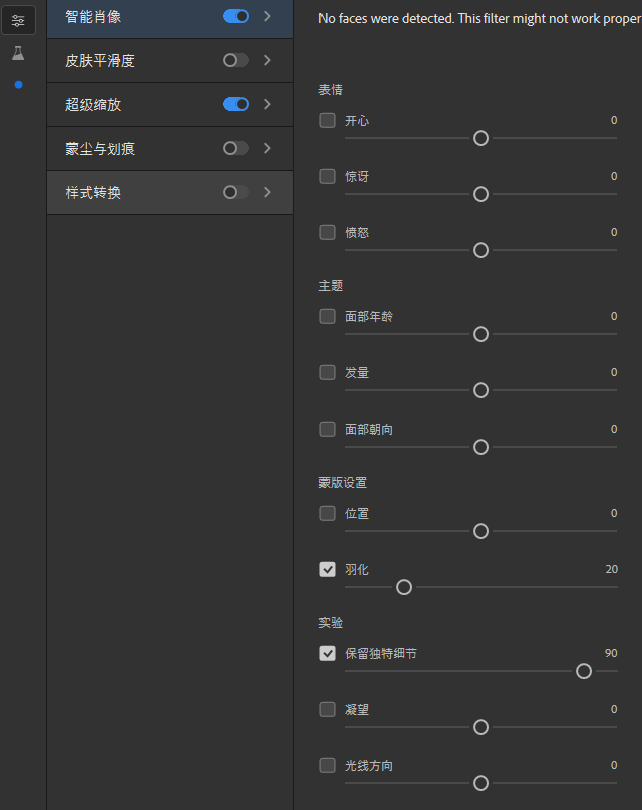
Task: Enable the 皮肤平滑度 toggle
Action: [236, 60]
